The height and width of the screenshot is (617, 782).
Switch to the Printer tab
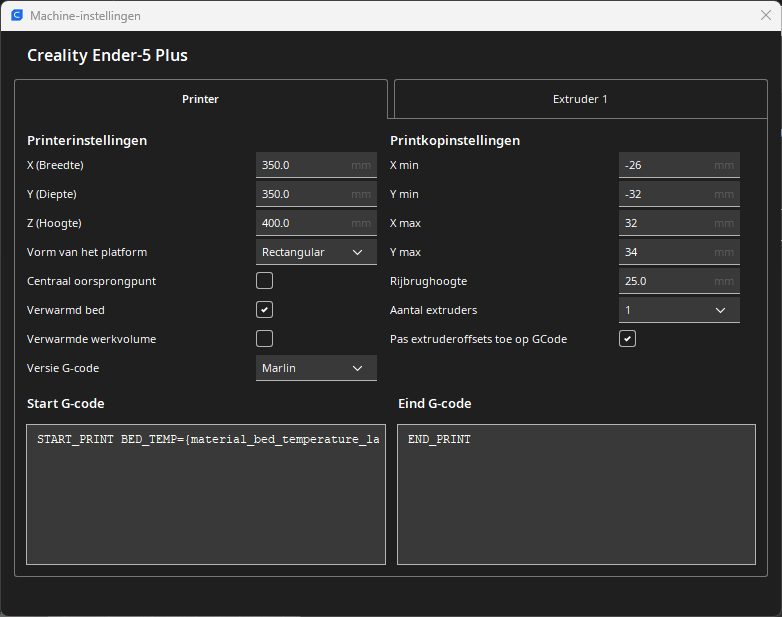tap(200, 99)
